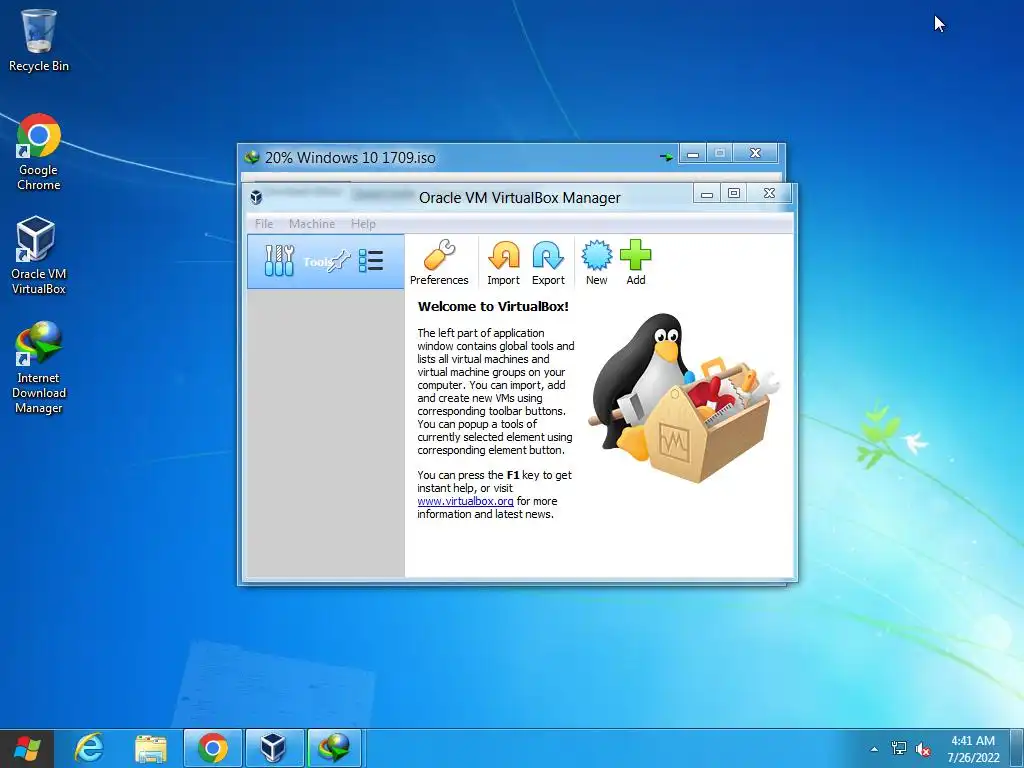
Task: Select the Internet Download Manager desktop shortcut
Action: [39, 368]
